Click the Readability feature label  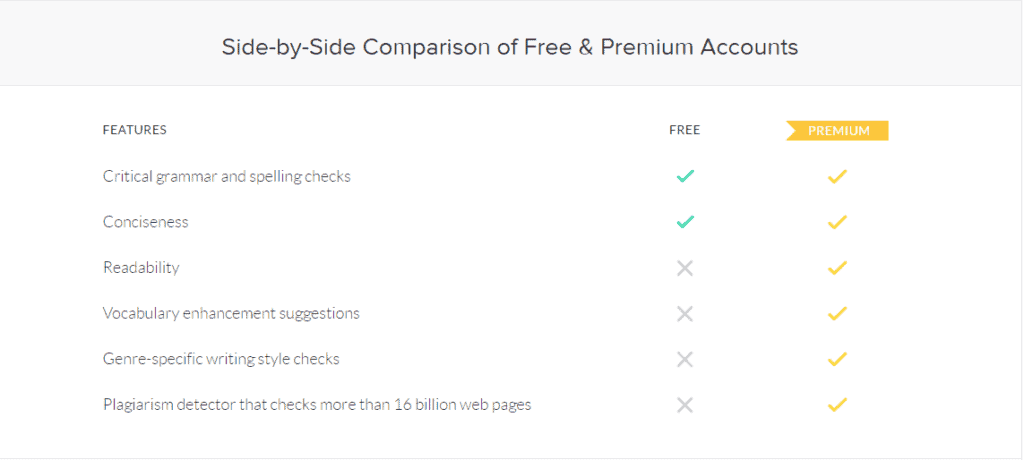point(141,268)
